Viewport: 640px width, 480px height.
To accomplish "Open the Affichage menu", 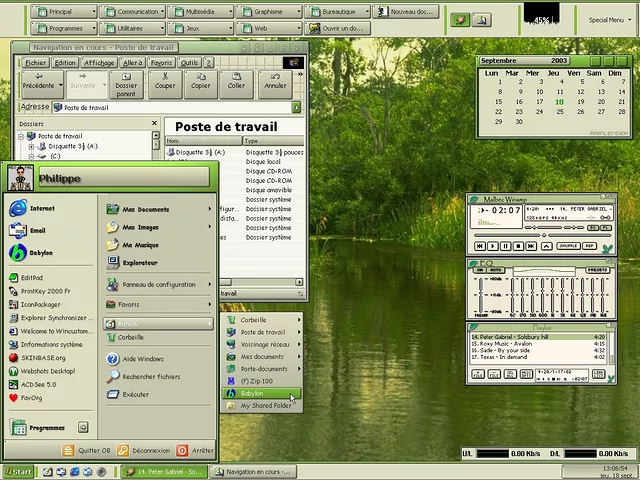I will (99, 62).
